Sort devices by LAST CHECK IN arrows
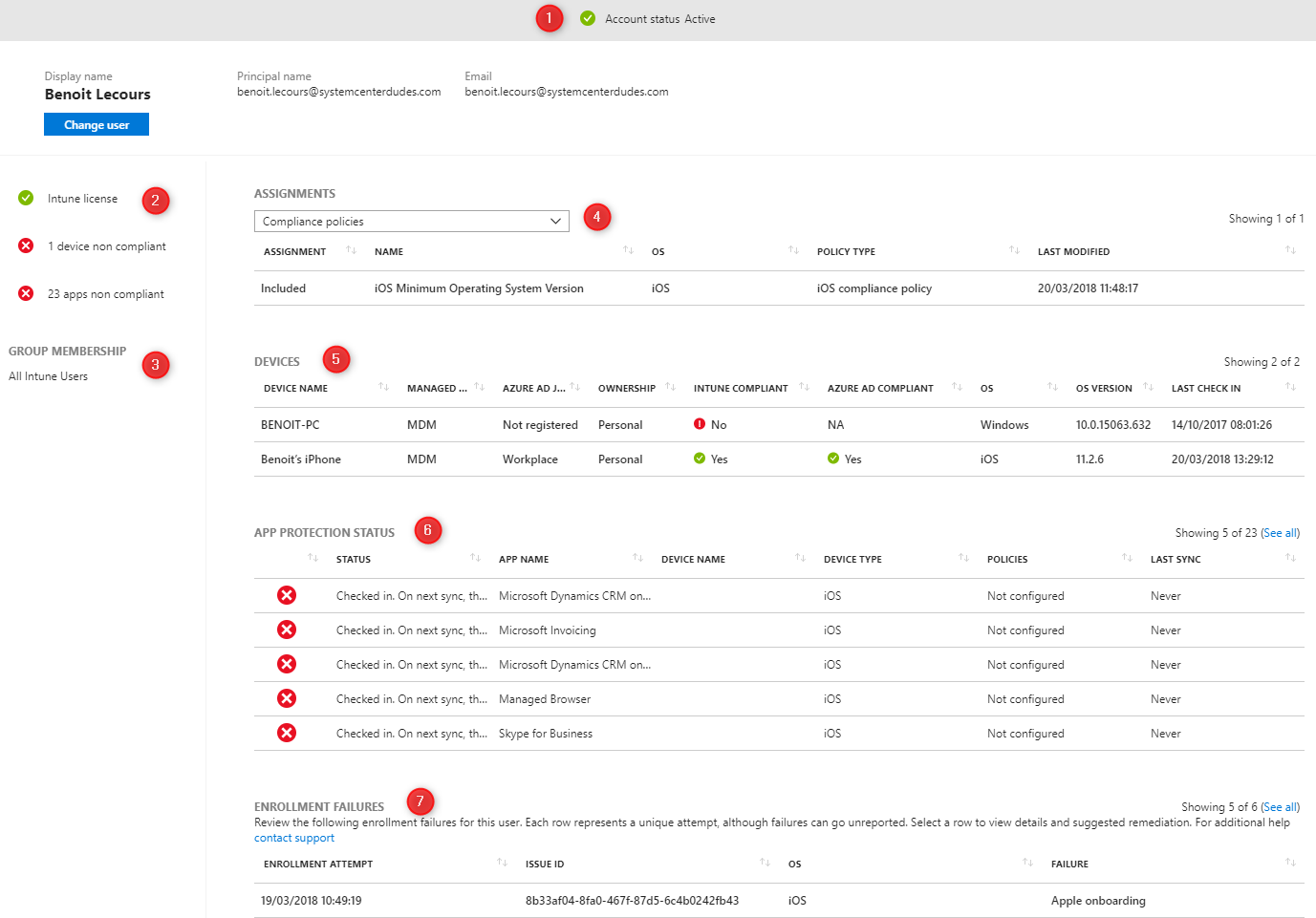 point(1290,387)
